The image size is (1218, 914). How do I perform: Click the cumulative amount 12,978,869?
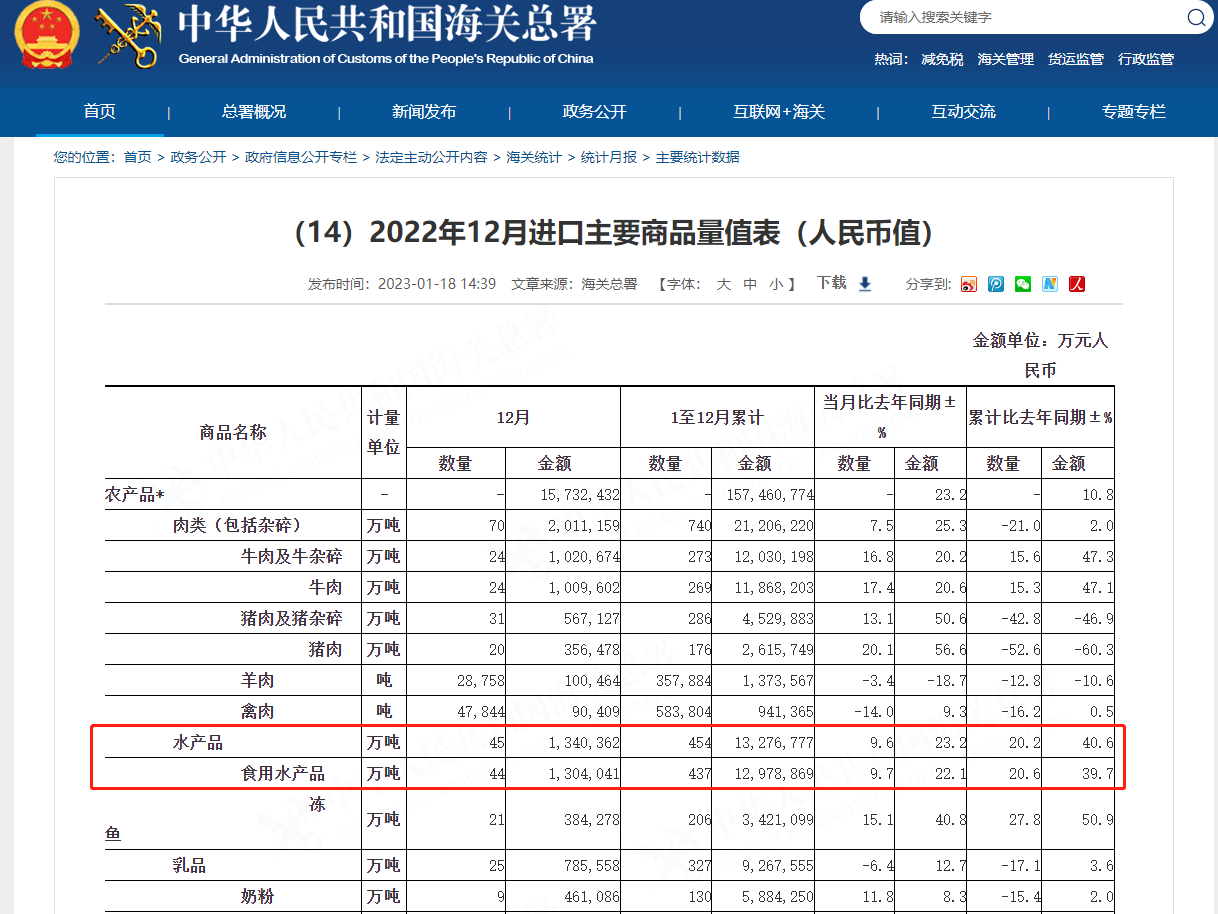(x=774, y=773)
